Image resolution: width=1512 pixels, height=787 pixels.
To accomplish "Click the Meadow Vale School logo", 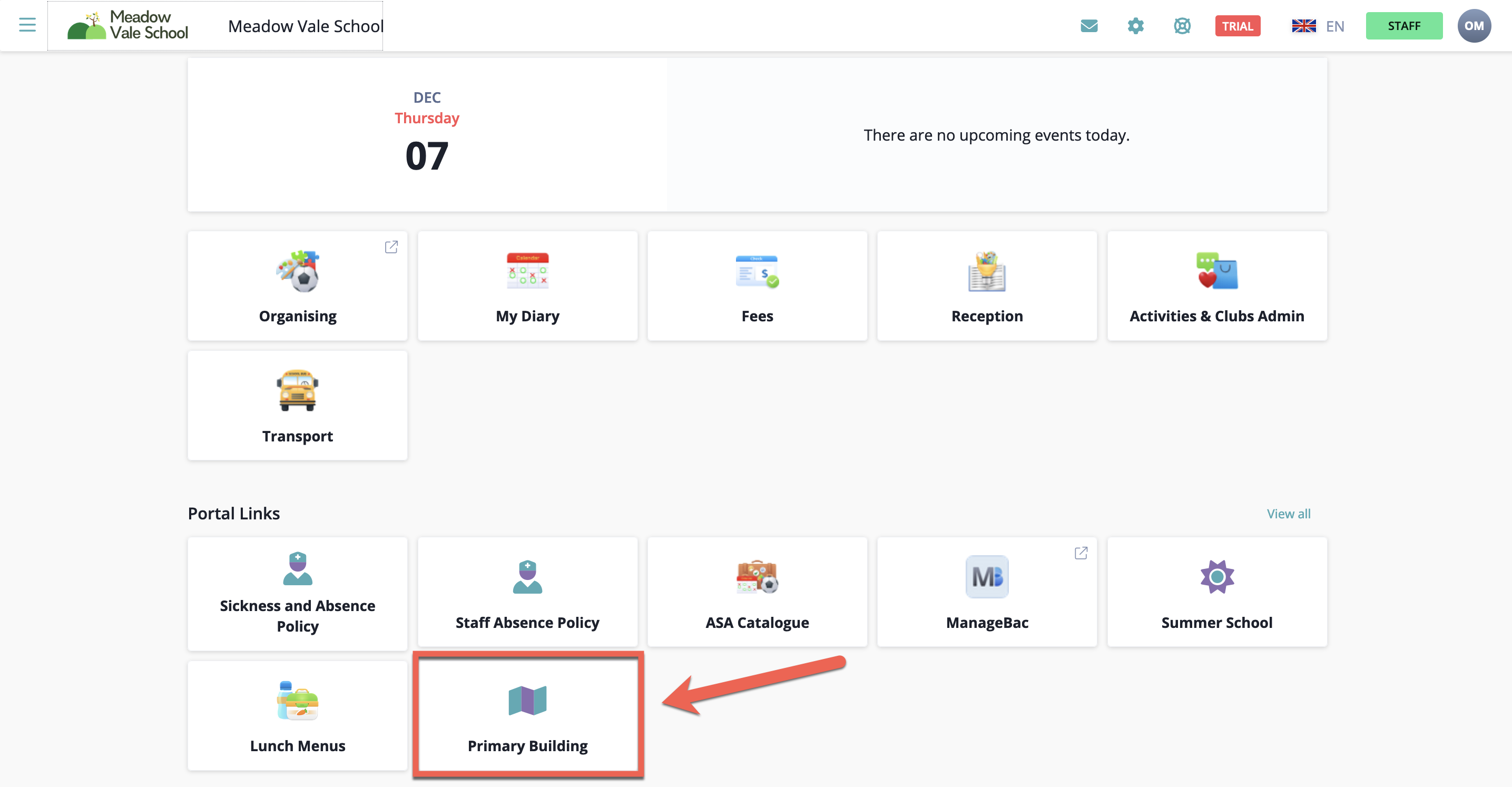I will click(128, 25).
